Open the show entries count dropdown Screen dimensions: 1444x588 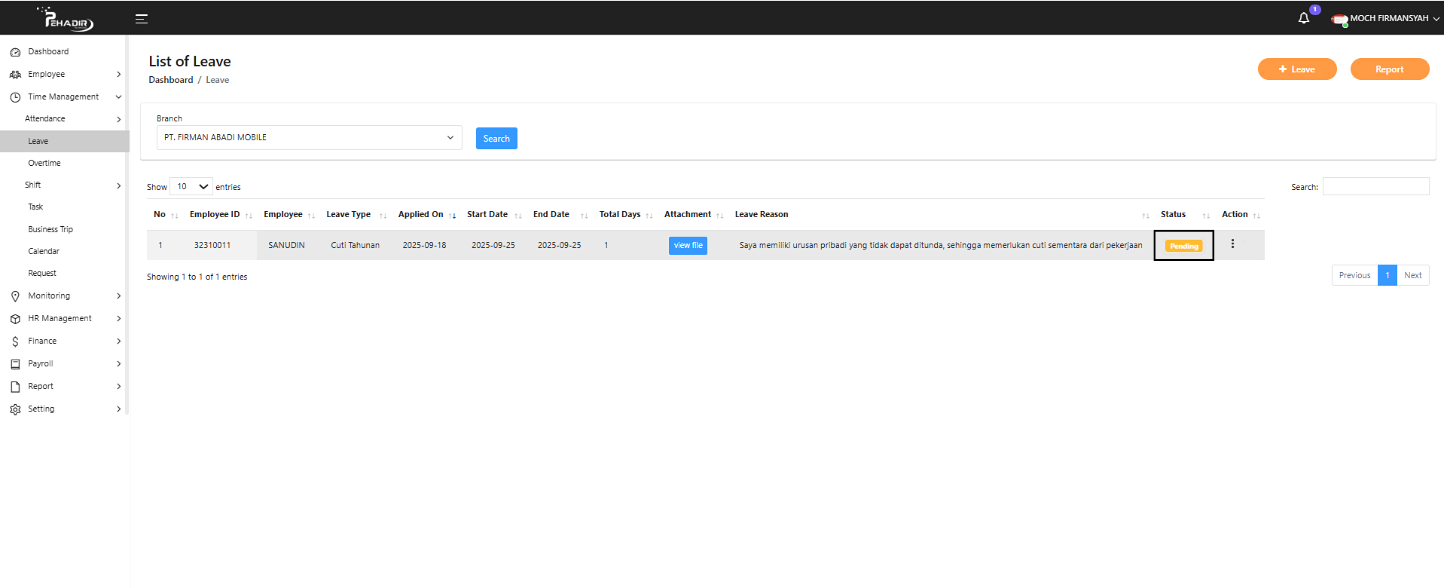(191, 187)
